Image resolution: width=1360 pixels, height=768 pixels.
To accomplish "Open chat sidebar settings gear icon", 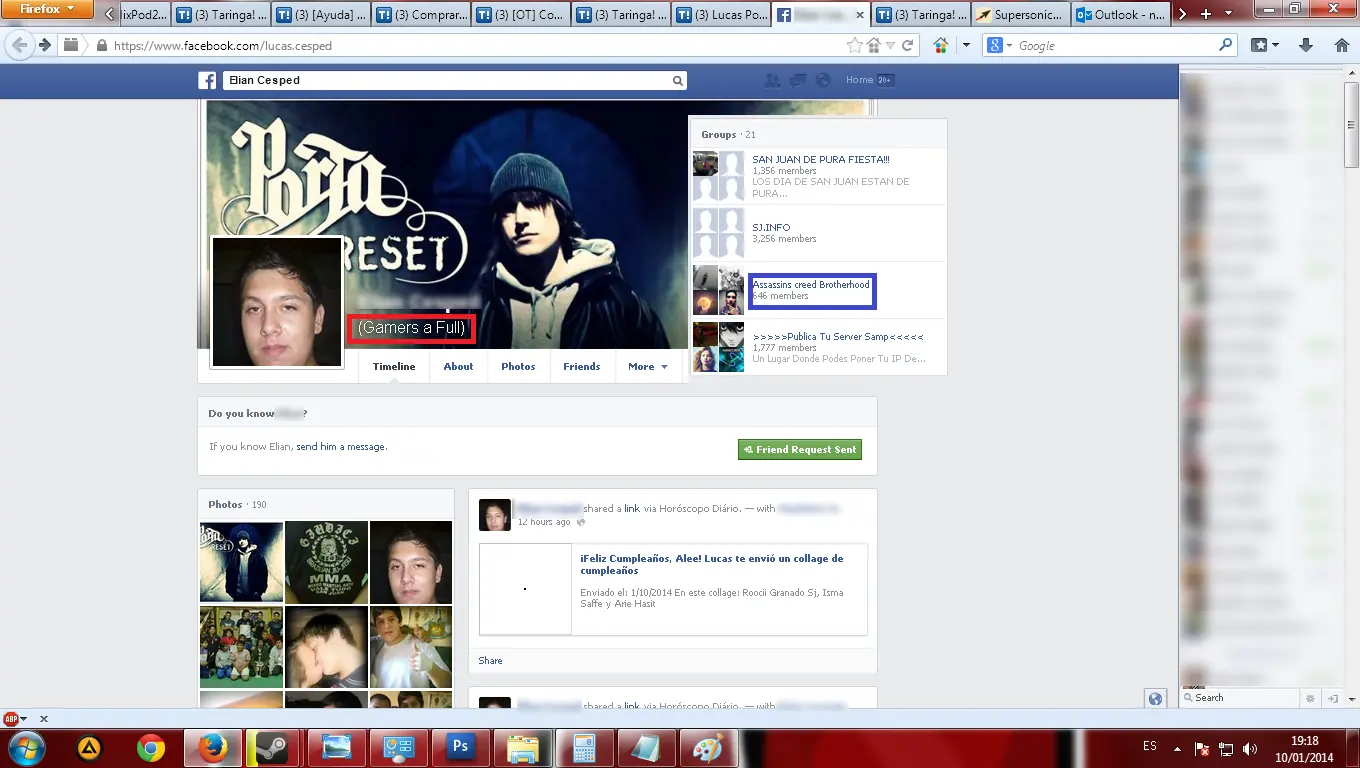I will pyautogui.click(x=1311, y=698).
